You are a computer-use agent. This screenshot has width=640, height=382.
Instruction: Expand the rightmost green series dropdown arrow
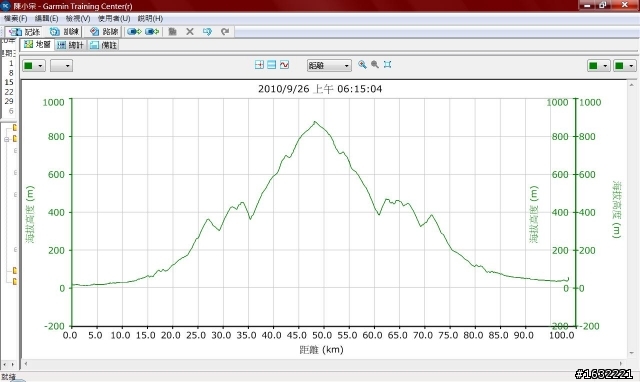[631, 66]
